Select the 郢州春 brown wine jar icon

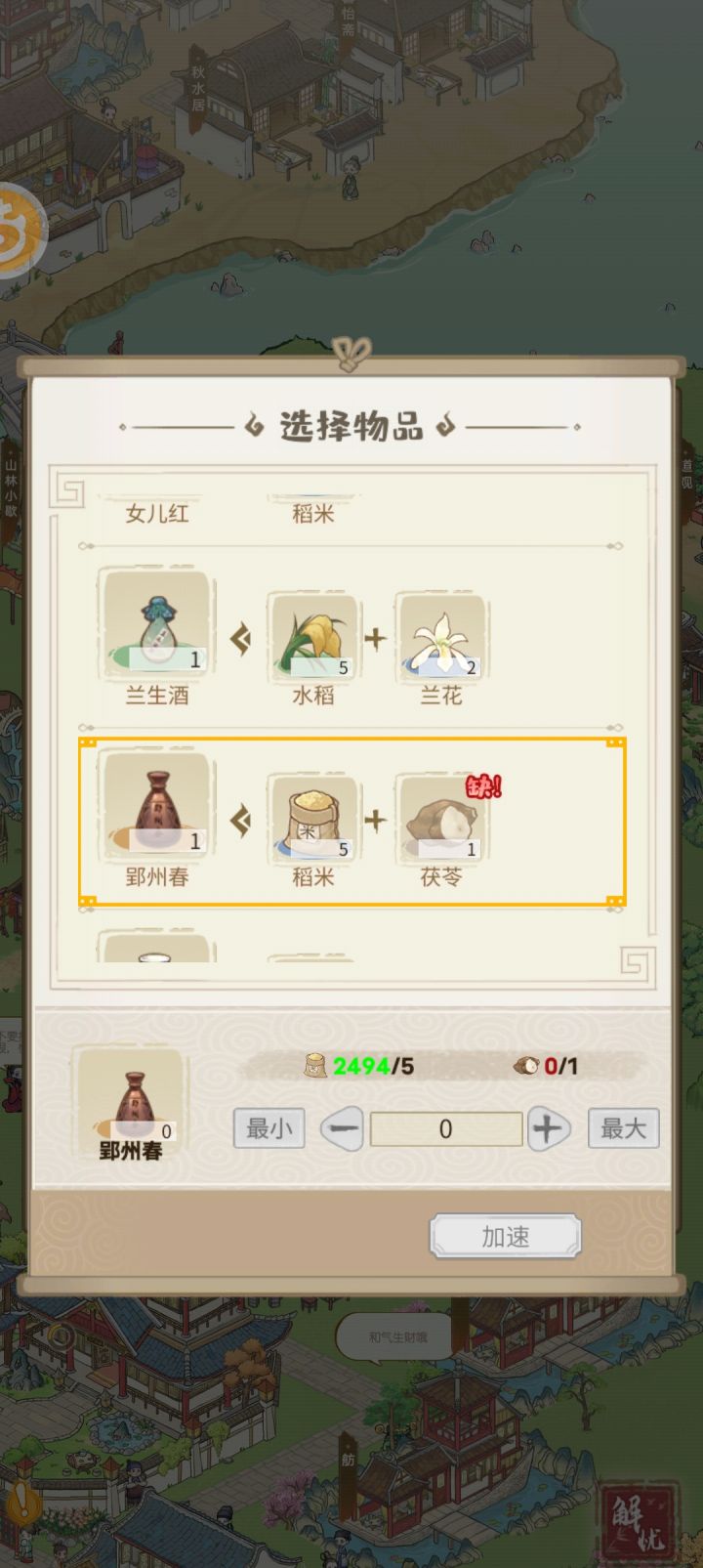(156, 807)
